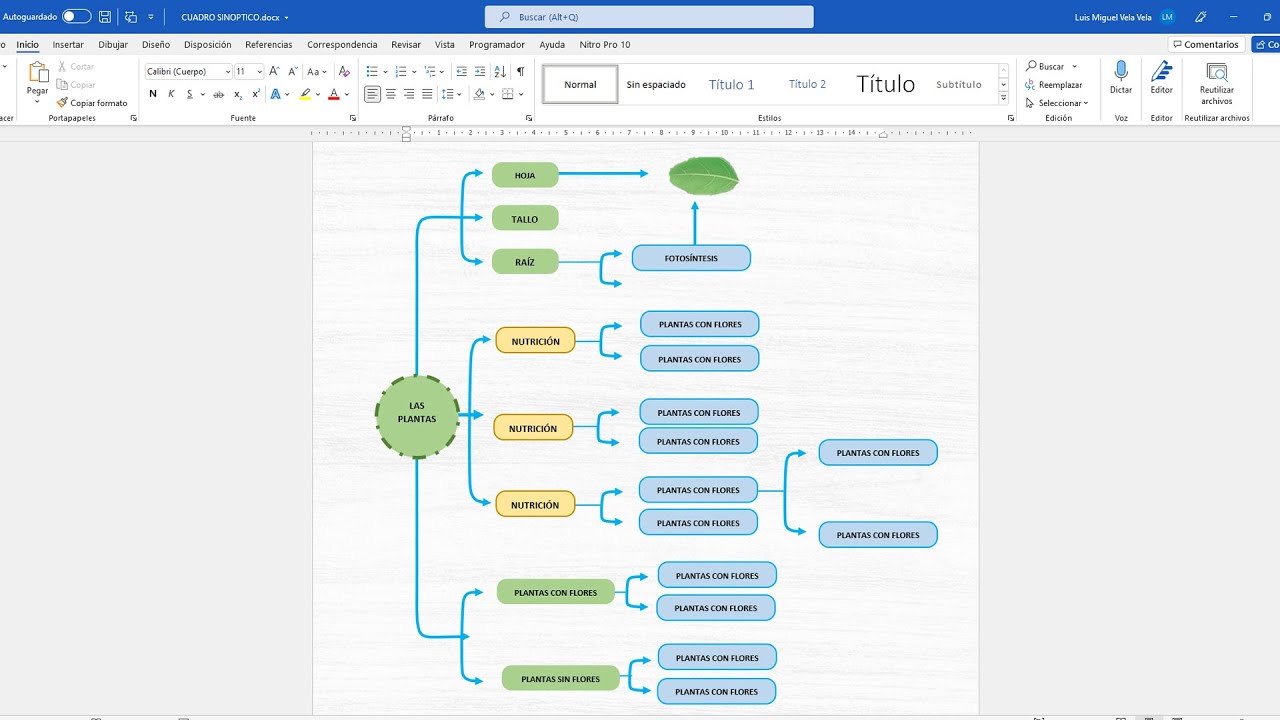The height and width of the screenshot is (720, 1280).
Task: Toggle the Autoguardado switch
Action: (76, 17)
